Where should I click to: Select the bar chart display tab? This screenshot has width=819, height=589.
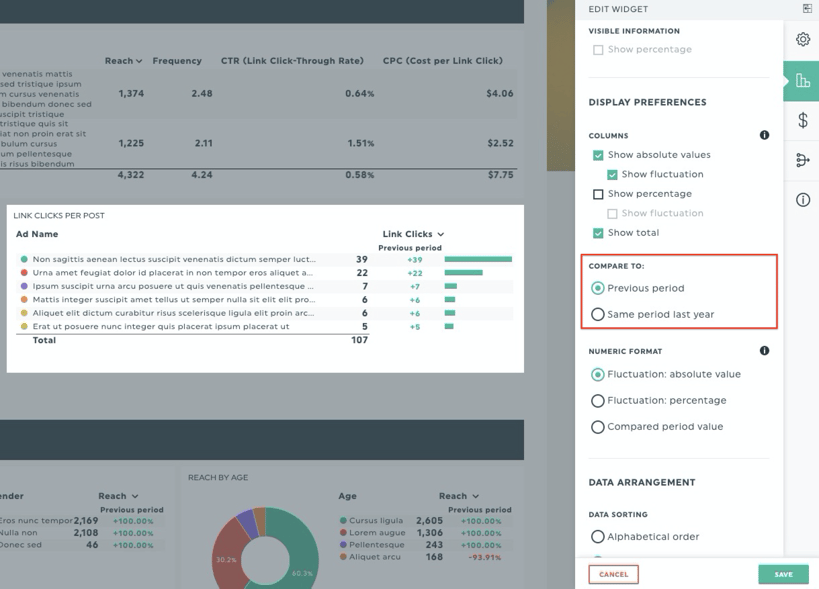tap(802, 81)
